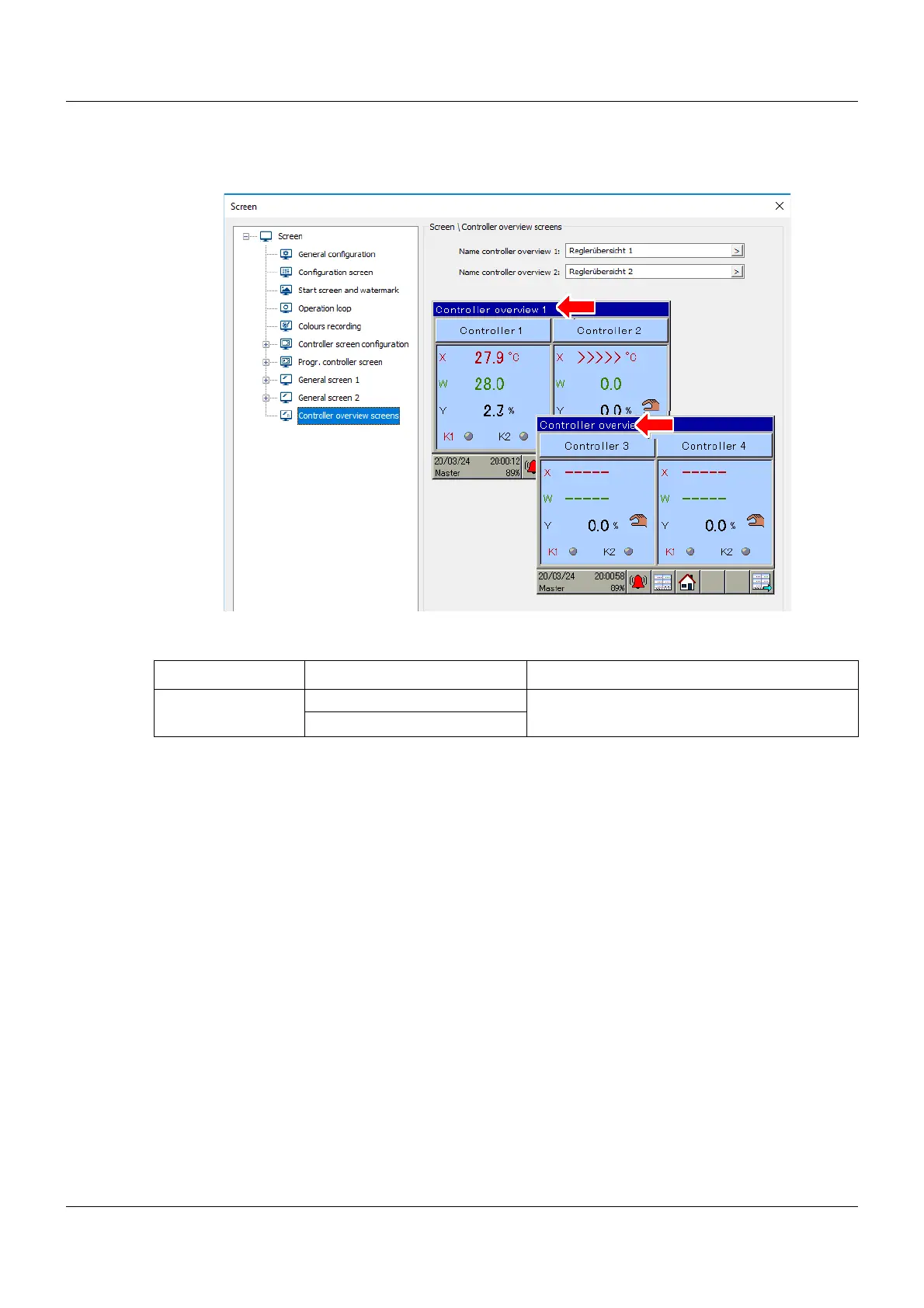The width and height of the screenshot is (924, 1308).
Task: Click 27.9 °C value of Controller 1
Action: click(x=497, y=357)
